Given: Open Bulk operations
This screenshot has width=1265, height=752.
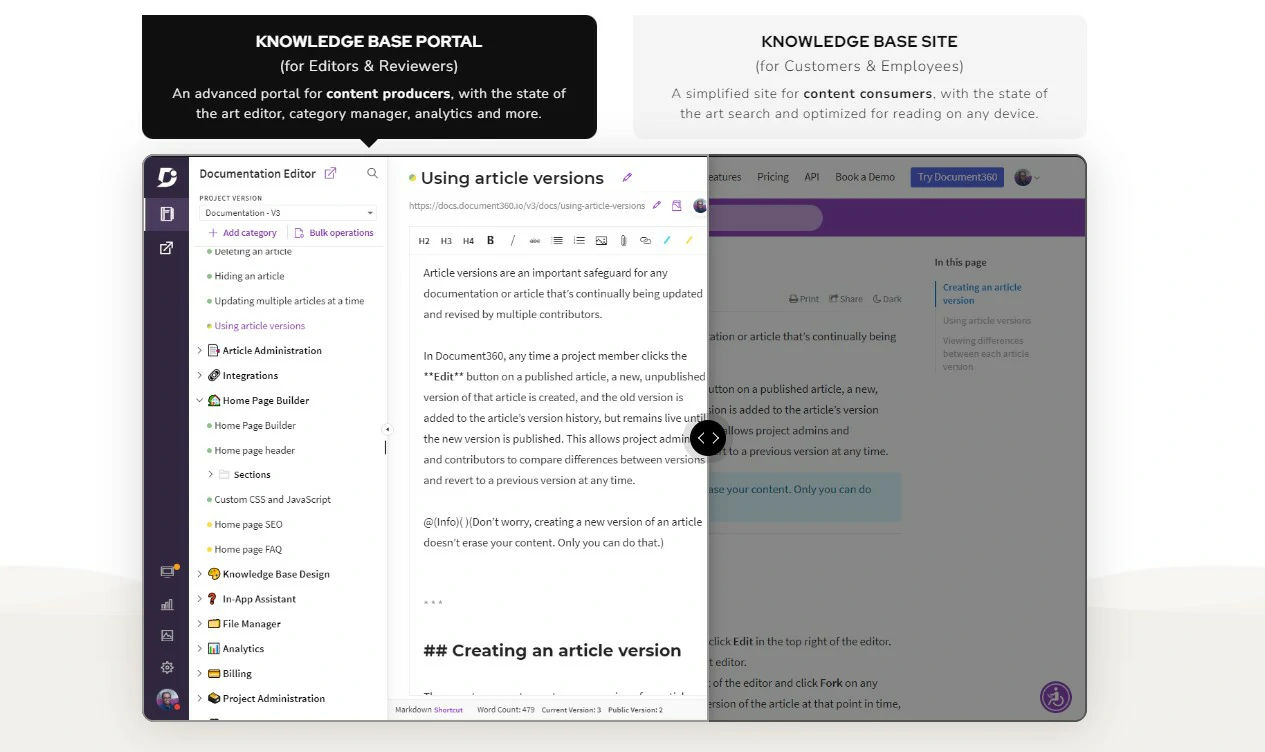Looking at the screenshot, I should 334,233.
